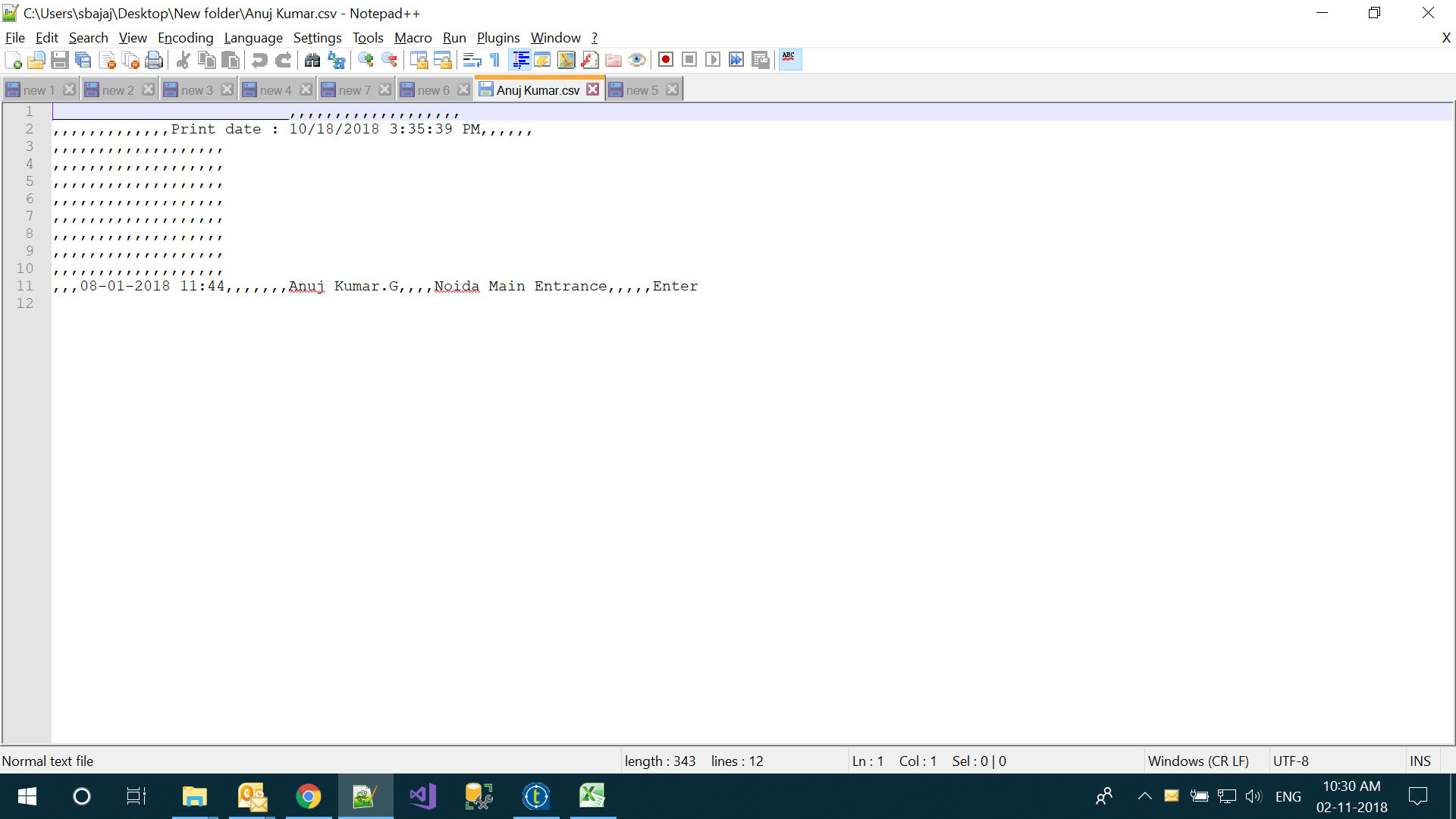This screenshot has height=819, width=1456.
Task: Open the Encoding menu
Action: point(185,38)
